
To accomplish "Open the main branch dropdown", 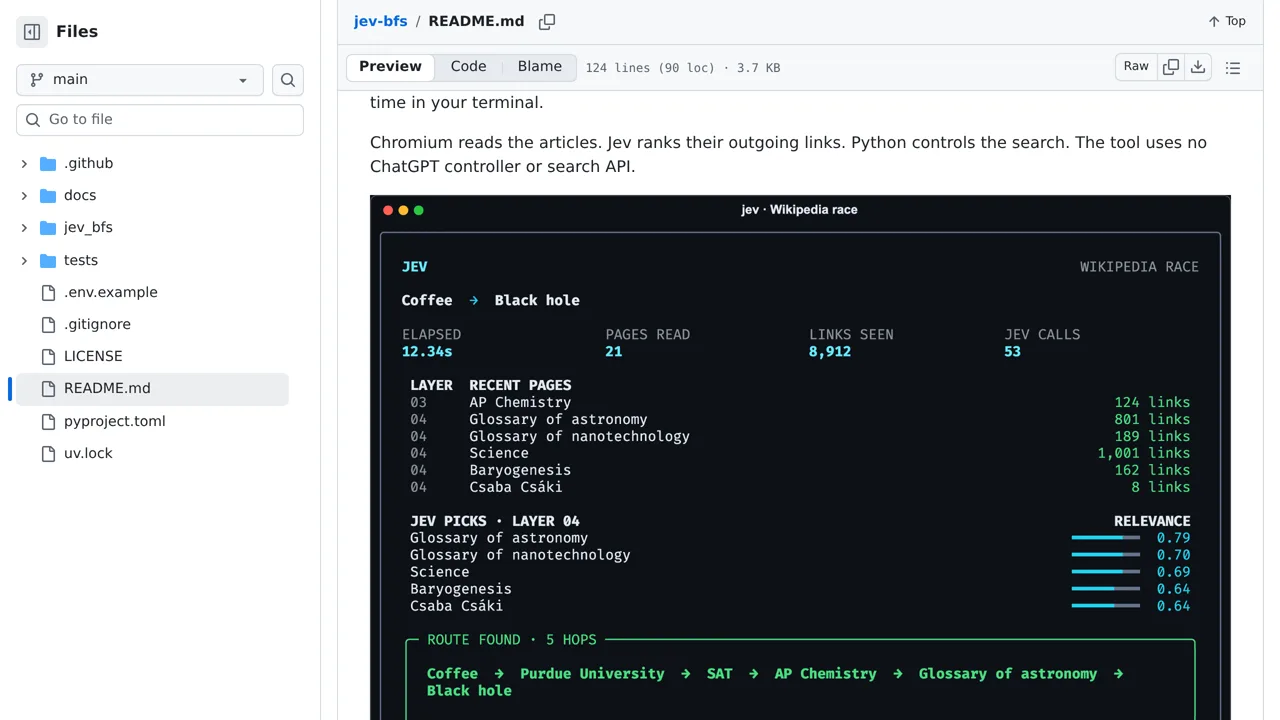I will click(x=140, y=80).
